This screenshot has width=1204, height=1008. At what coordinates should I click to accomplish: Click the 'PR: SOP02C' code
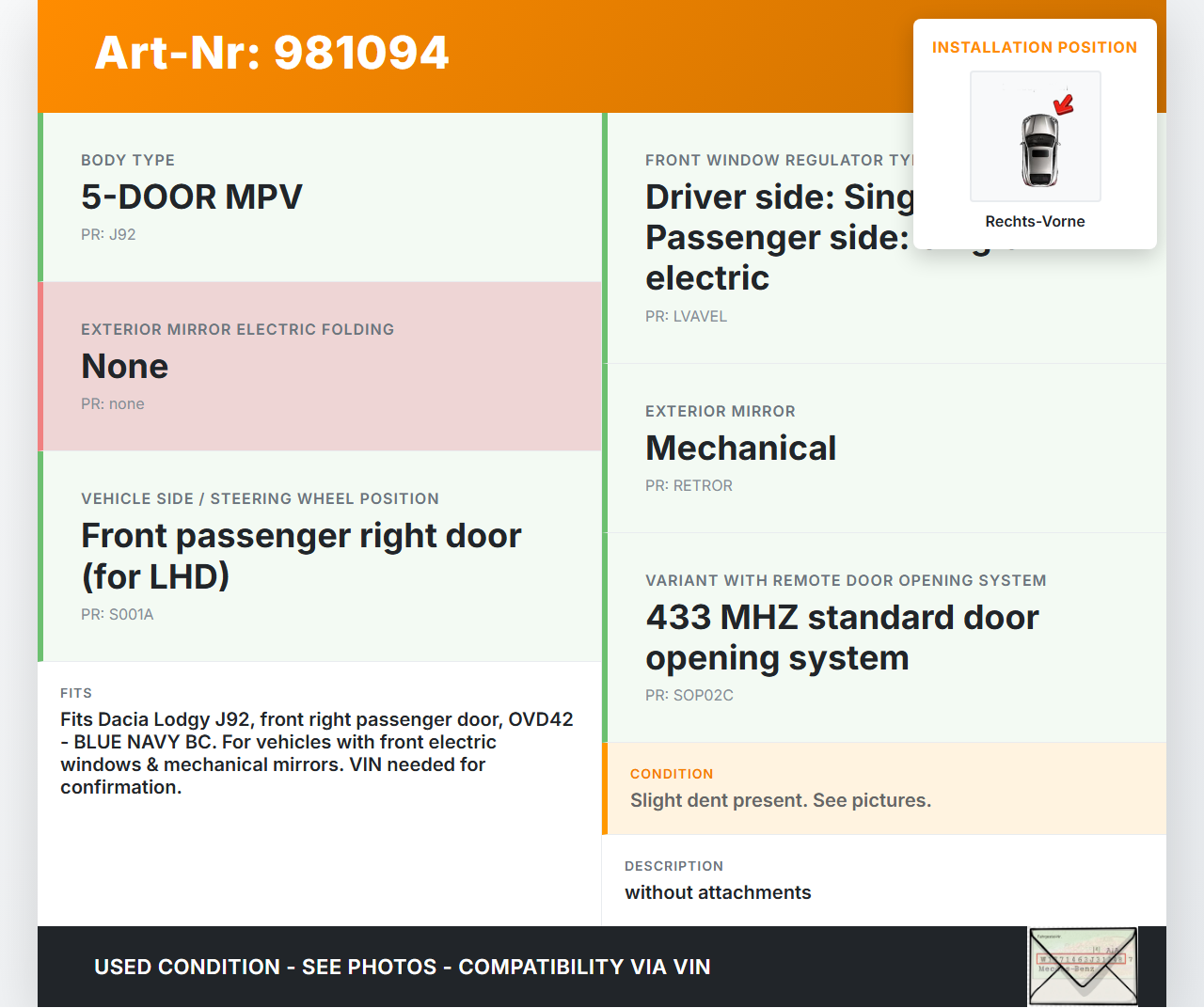(689, 695)
